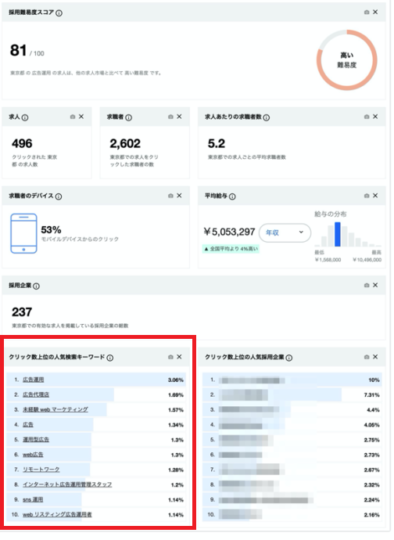Screen dimensions: 394x540
Task: Dismiss the 採用企業 card
Action: pyautogui.click(x=375, y=285)
